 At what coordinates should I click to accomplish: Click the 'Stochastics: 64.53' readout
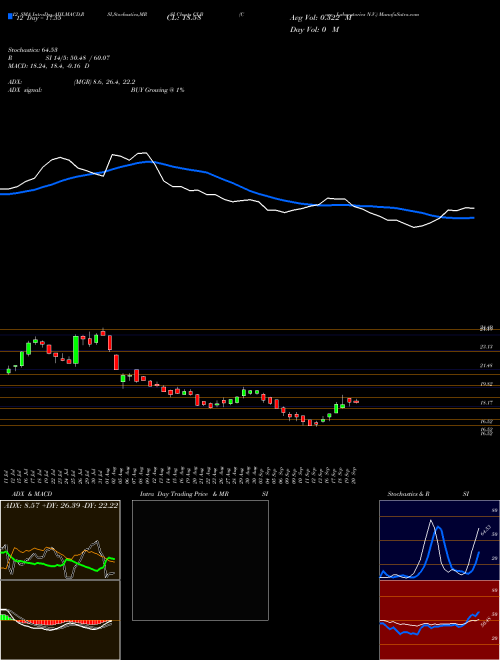click(x=32, y=50)
